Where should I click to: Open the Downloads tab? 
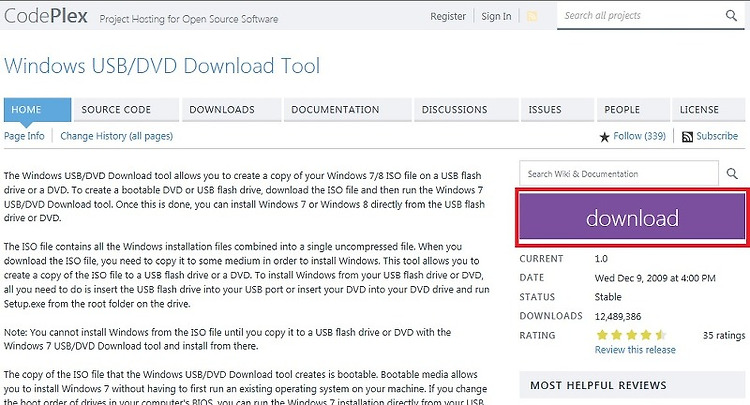(232, 109)
